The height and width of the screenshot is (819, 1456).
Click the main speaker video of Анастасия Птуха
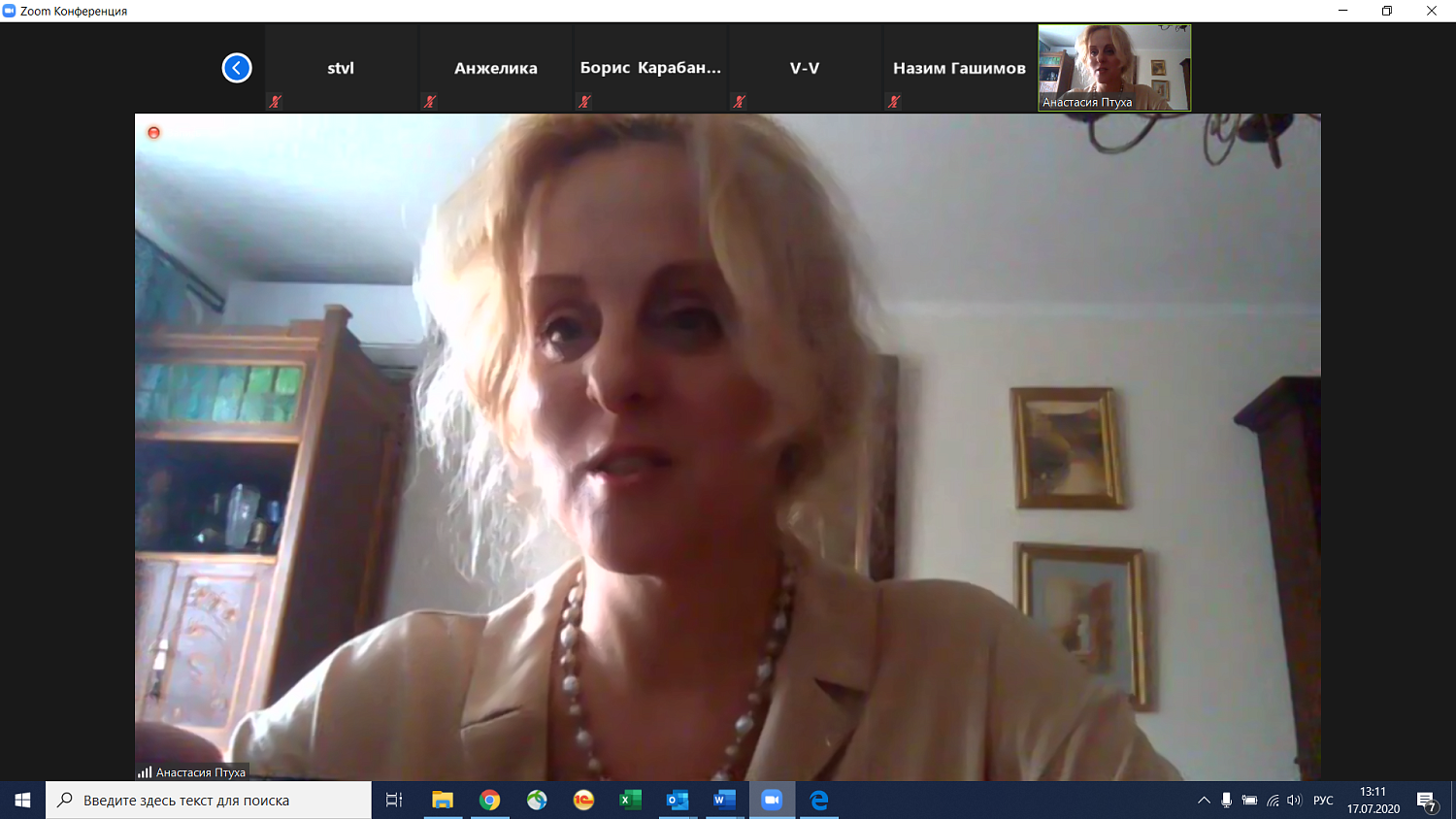point(728,447)
